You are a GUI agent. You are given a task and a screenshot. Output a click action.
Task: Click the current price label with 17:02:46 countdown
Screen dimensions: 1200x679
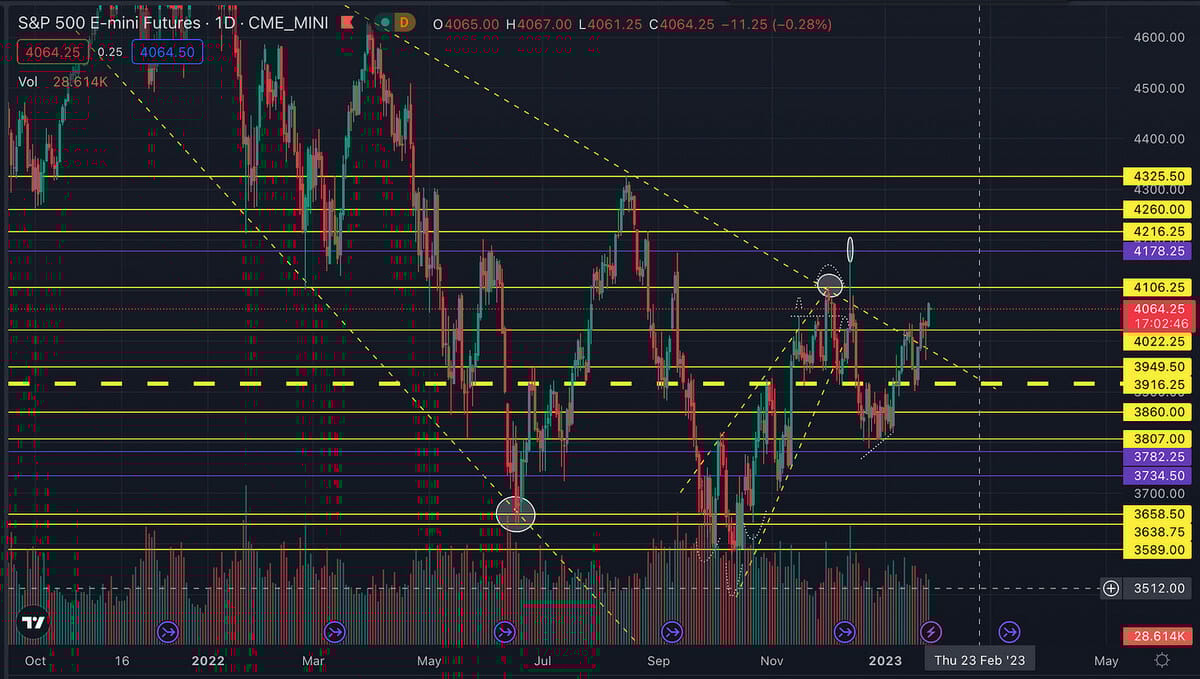click(1159, 316)
